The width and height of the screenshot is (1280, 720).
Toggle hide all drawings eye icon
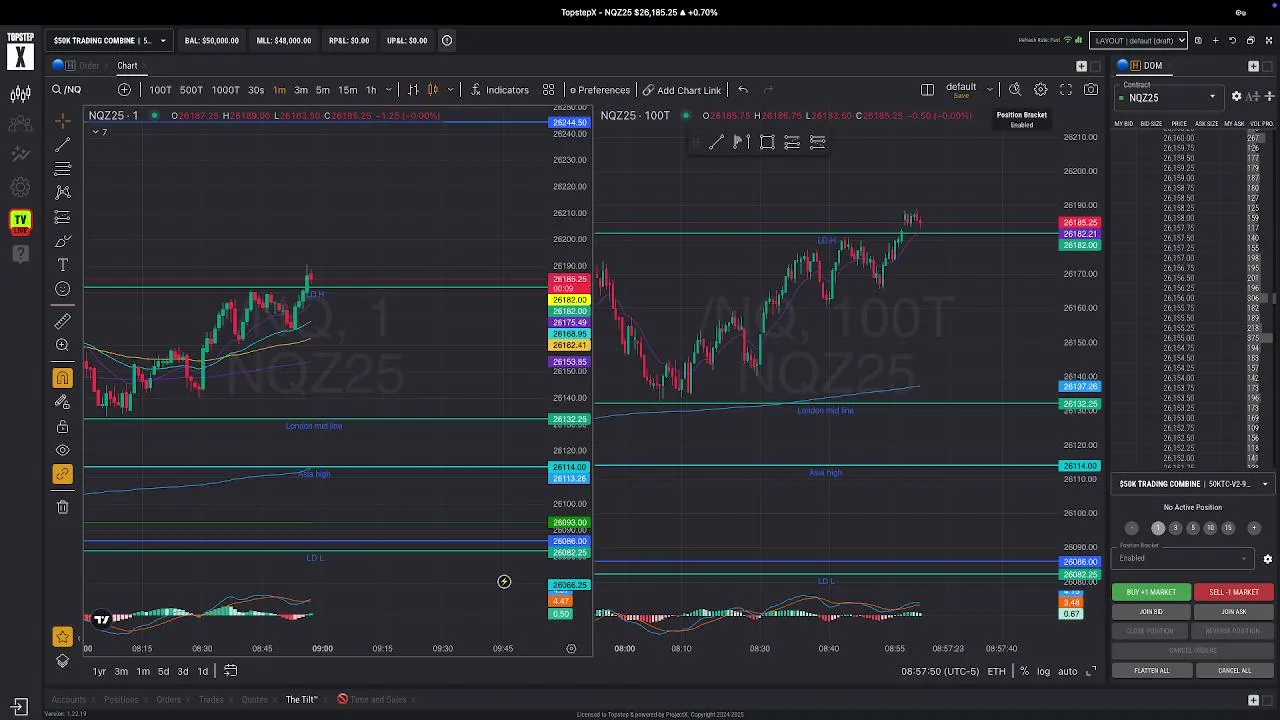coord(62,451)
